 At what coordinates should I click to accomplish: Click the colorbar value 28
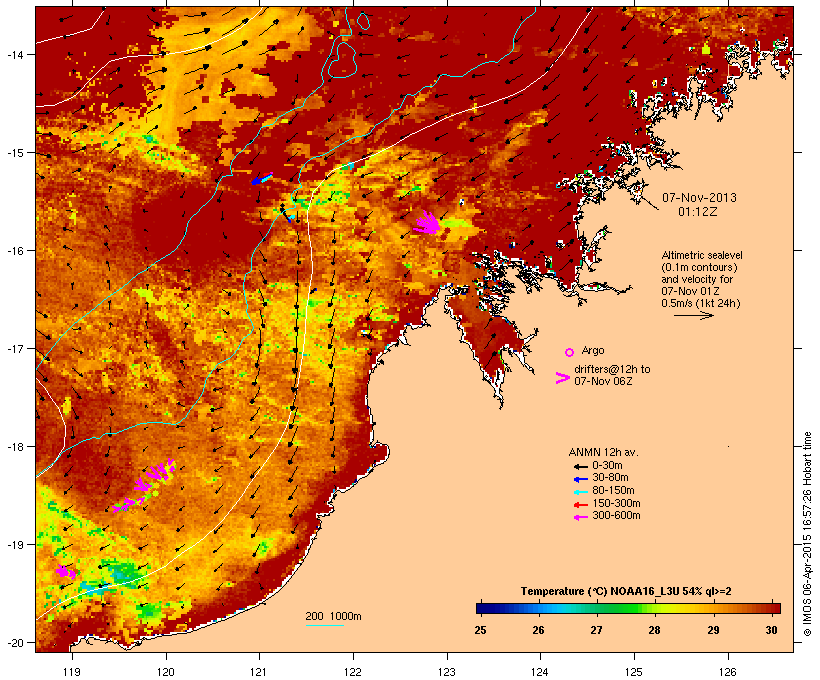pos(654,630)
